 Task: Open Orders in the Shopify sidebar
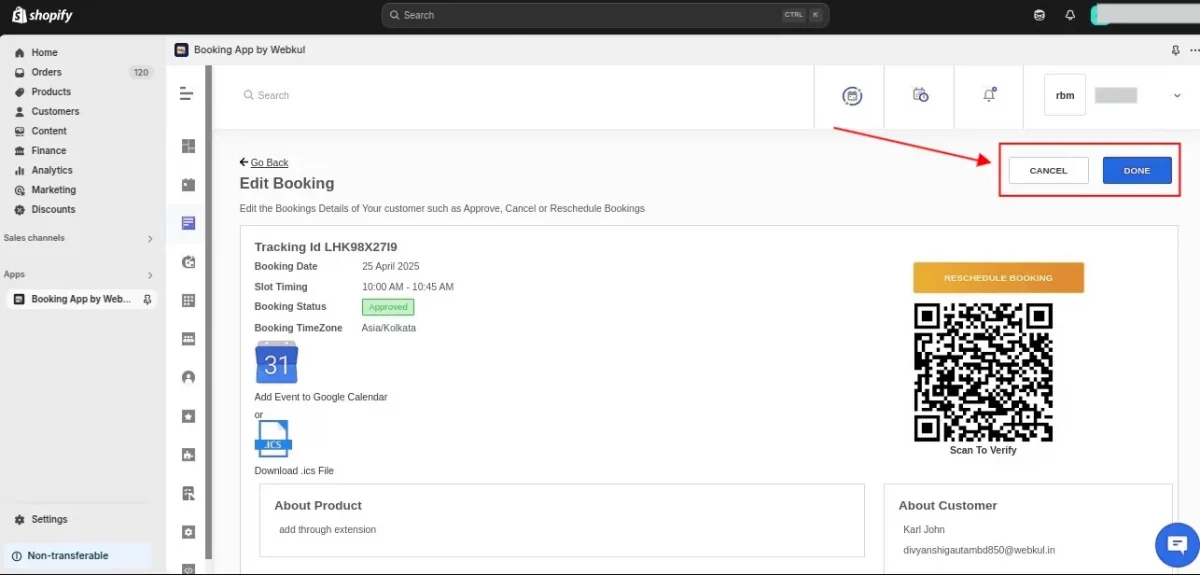click(x=46, y=72)
